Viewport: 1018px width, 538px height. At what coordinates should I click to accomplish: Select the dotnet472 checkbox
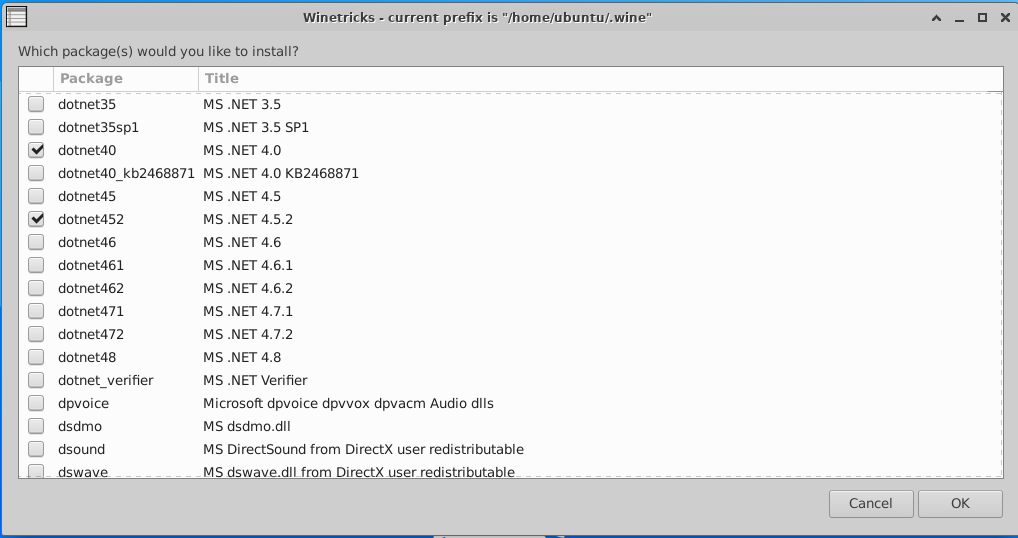(x=36, y=334)
